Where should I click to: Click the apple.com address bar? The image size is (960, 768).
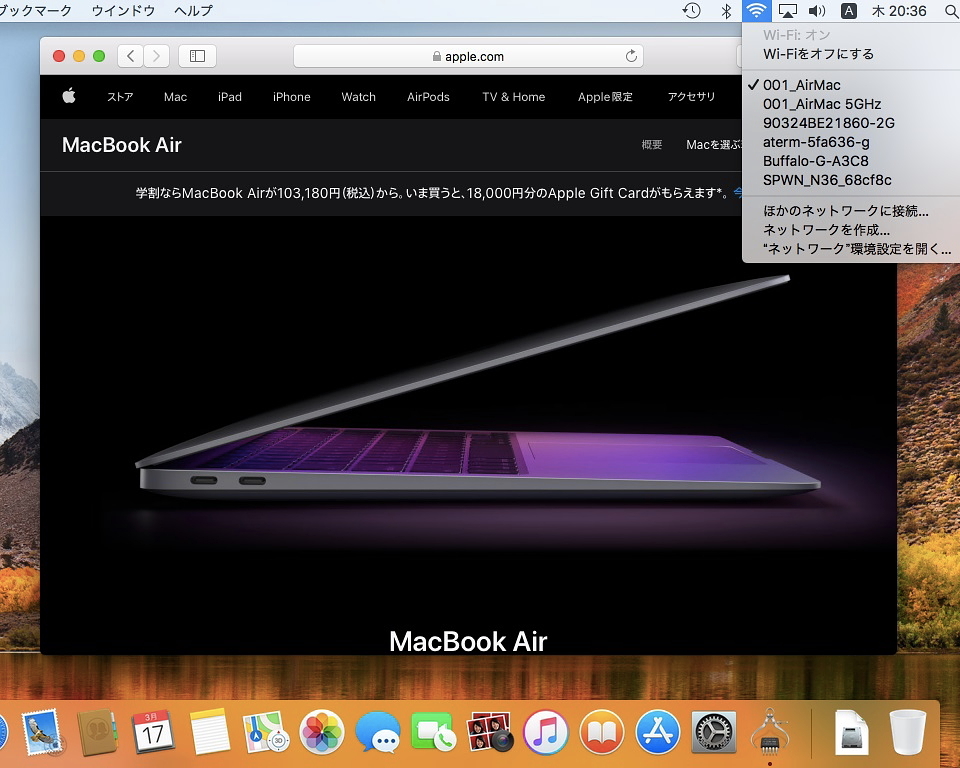pyautogui.click(x=468, y=56)
